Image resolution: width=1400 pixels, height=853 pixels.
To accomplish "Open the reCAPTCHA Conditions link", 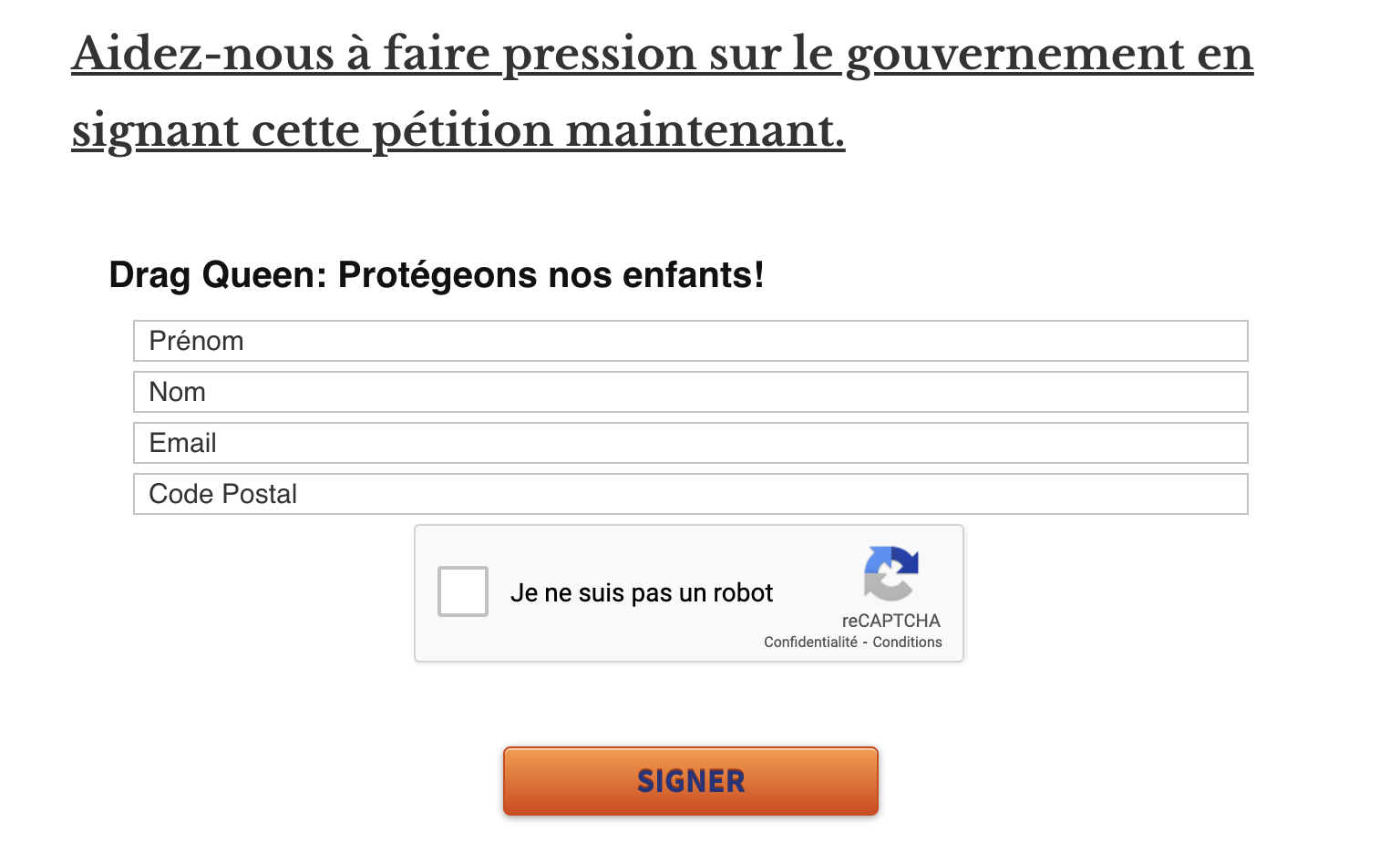I will point(907,642).
